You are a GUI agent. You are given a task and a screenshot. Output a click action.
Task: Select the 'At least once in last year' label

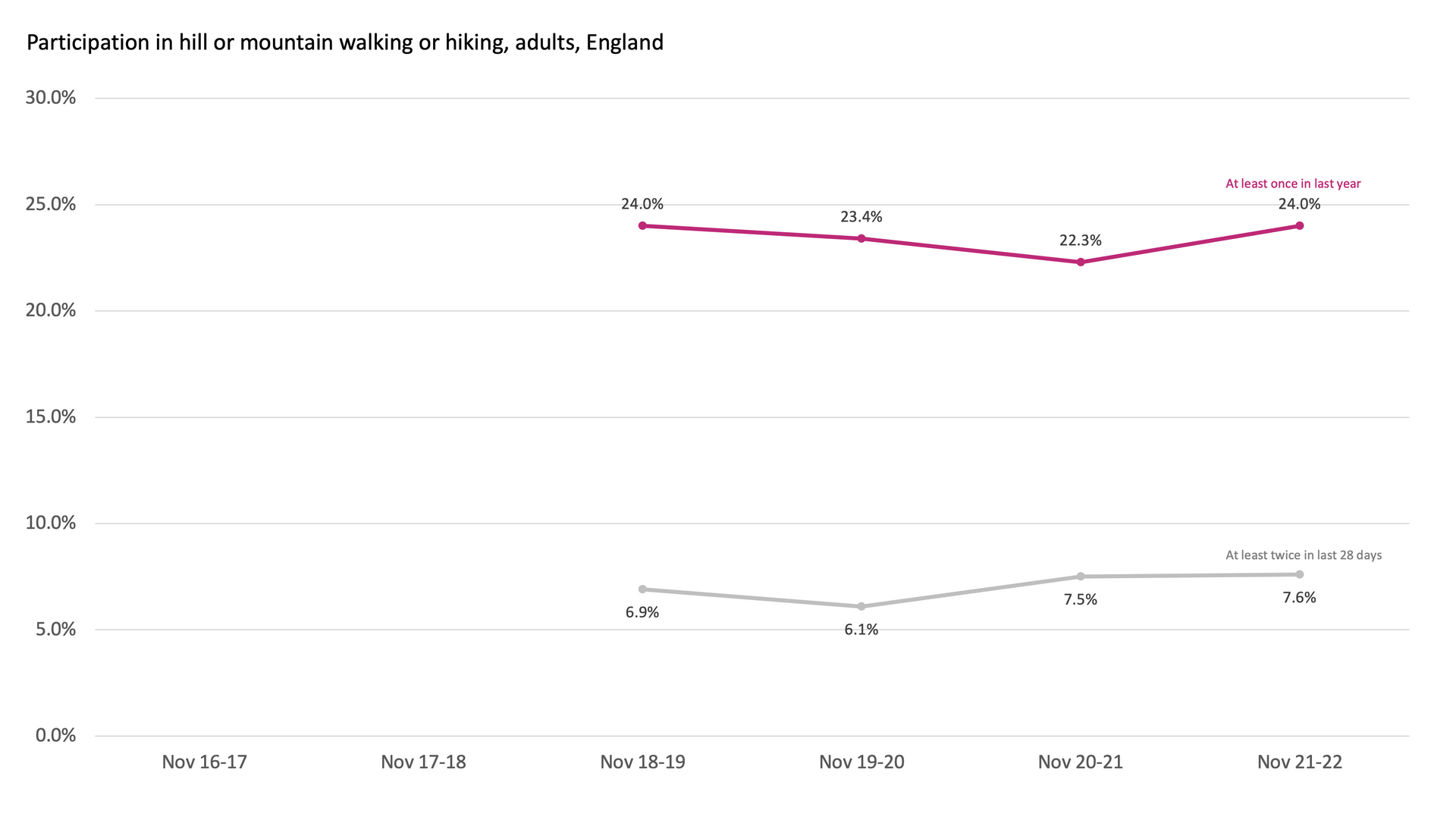pos(1293,184)
